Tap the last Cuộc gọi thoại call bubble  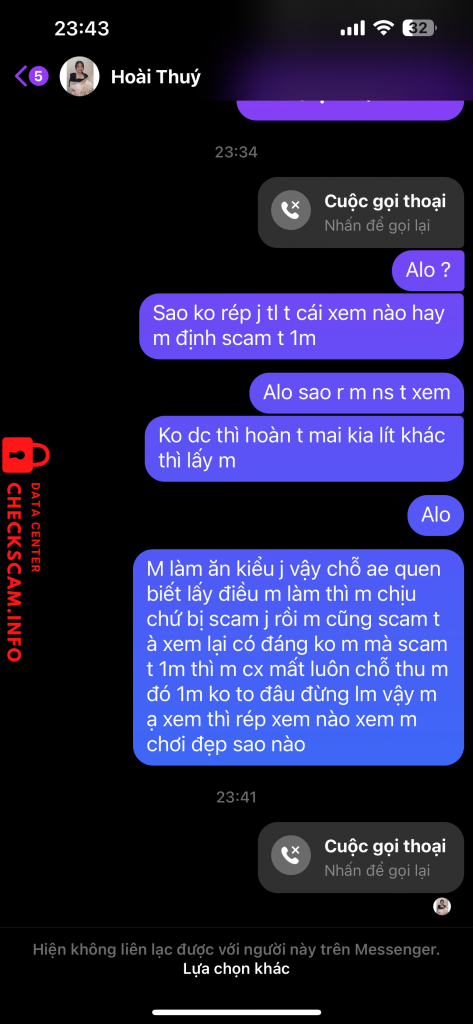(x=361, y=857)
